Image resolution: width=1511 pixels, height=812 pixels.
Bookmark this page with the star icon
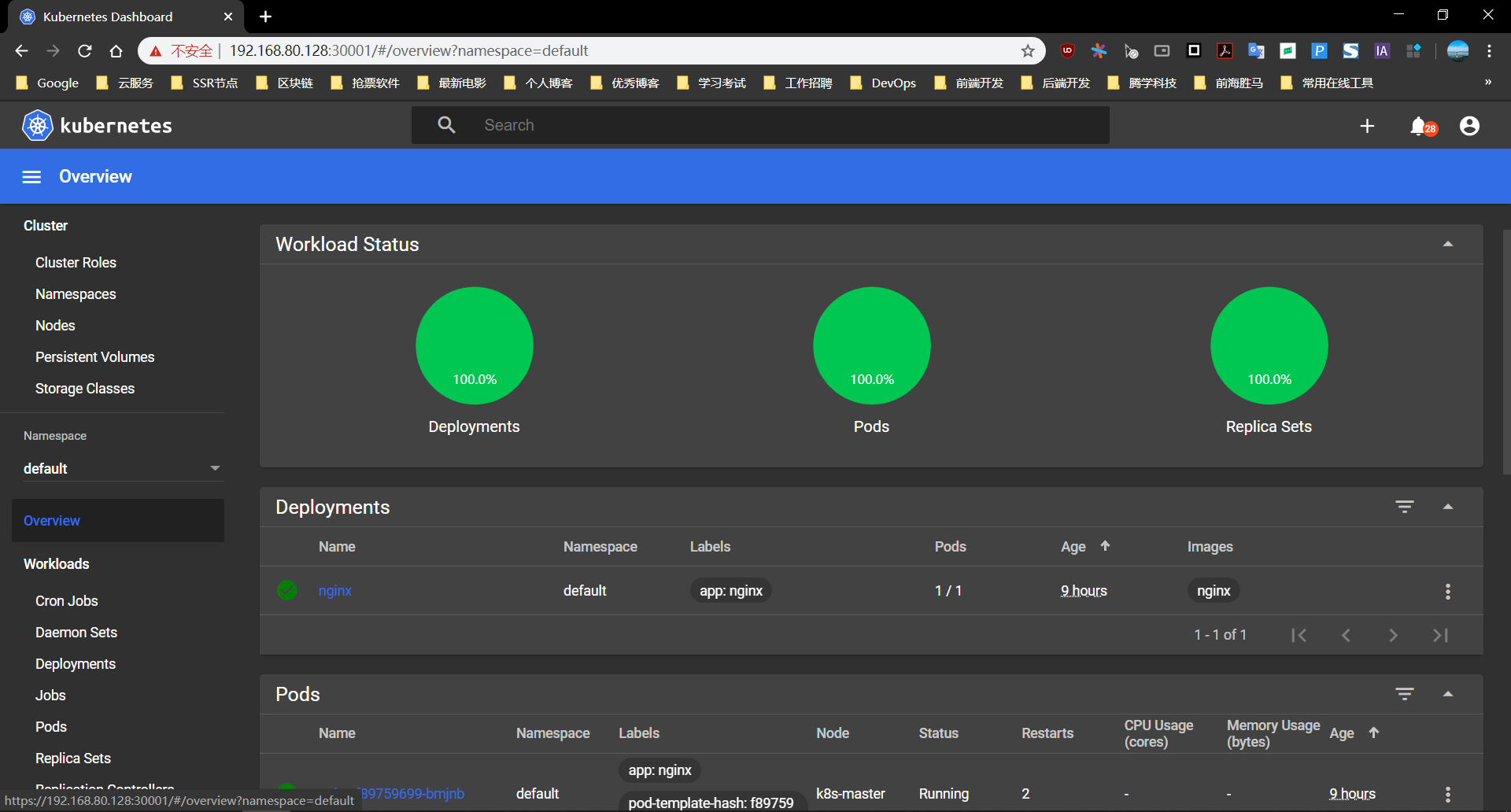pyautogui.click(x=1028, y=51)
